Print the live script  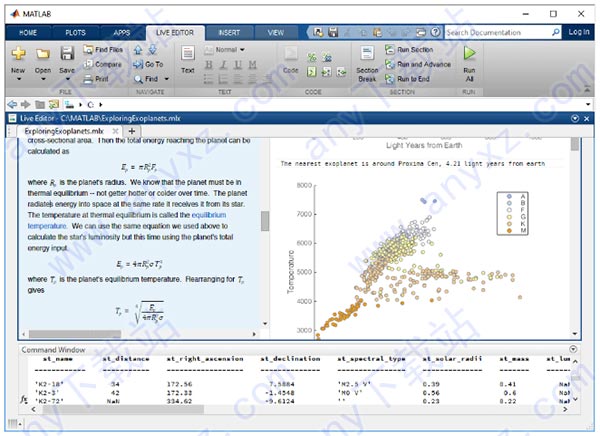[96, 79]
